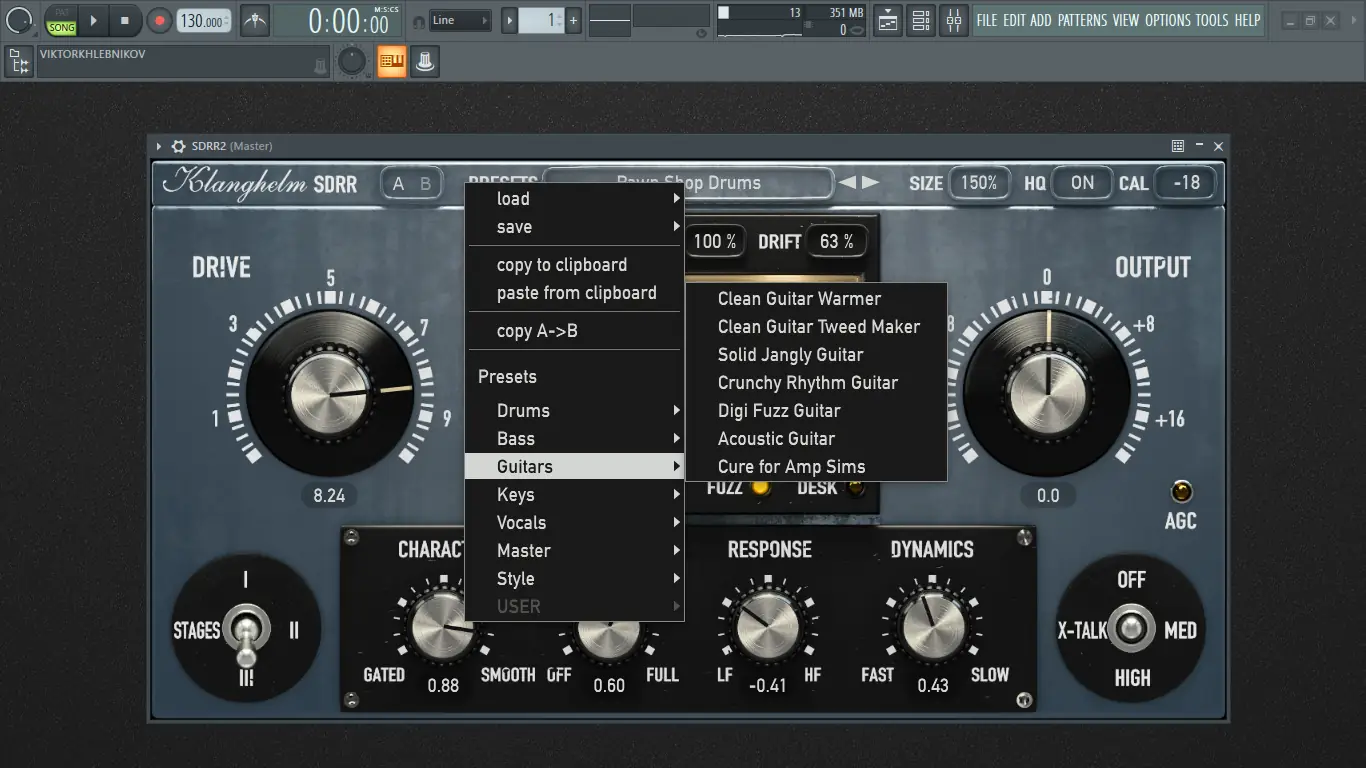1366x768 pixels.
Task: Open the mixer icon
Action: point(954,20)
